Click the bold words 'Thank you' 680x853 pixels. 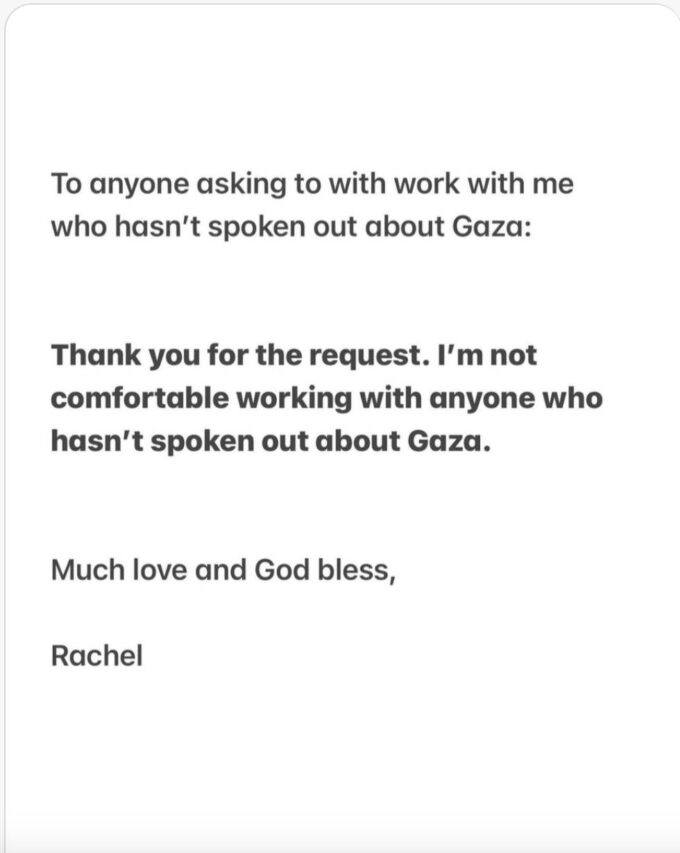[126, 356]
